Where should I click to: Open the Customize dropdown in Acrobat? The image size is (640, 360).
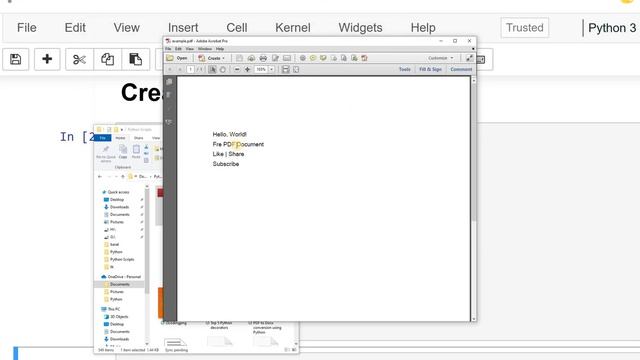pyautogui.click(x=440, y=58)
